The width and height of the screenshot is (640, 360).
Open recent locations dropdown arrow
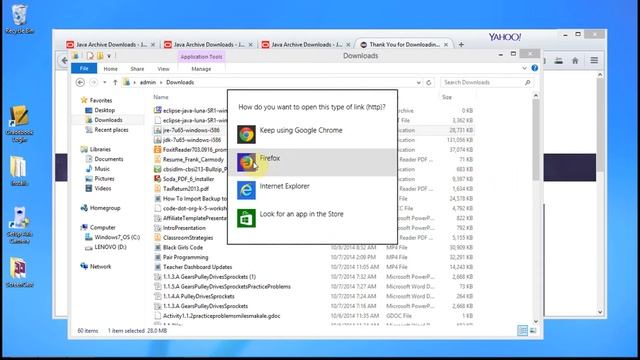click(x=105, y=82)
